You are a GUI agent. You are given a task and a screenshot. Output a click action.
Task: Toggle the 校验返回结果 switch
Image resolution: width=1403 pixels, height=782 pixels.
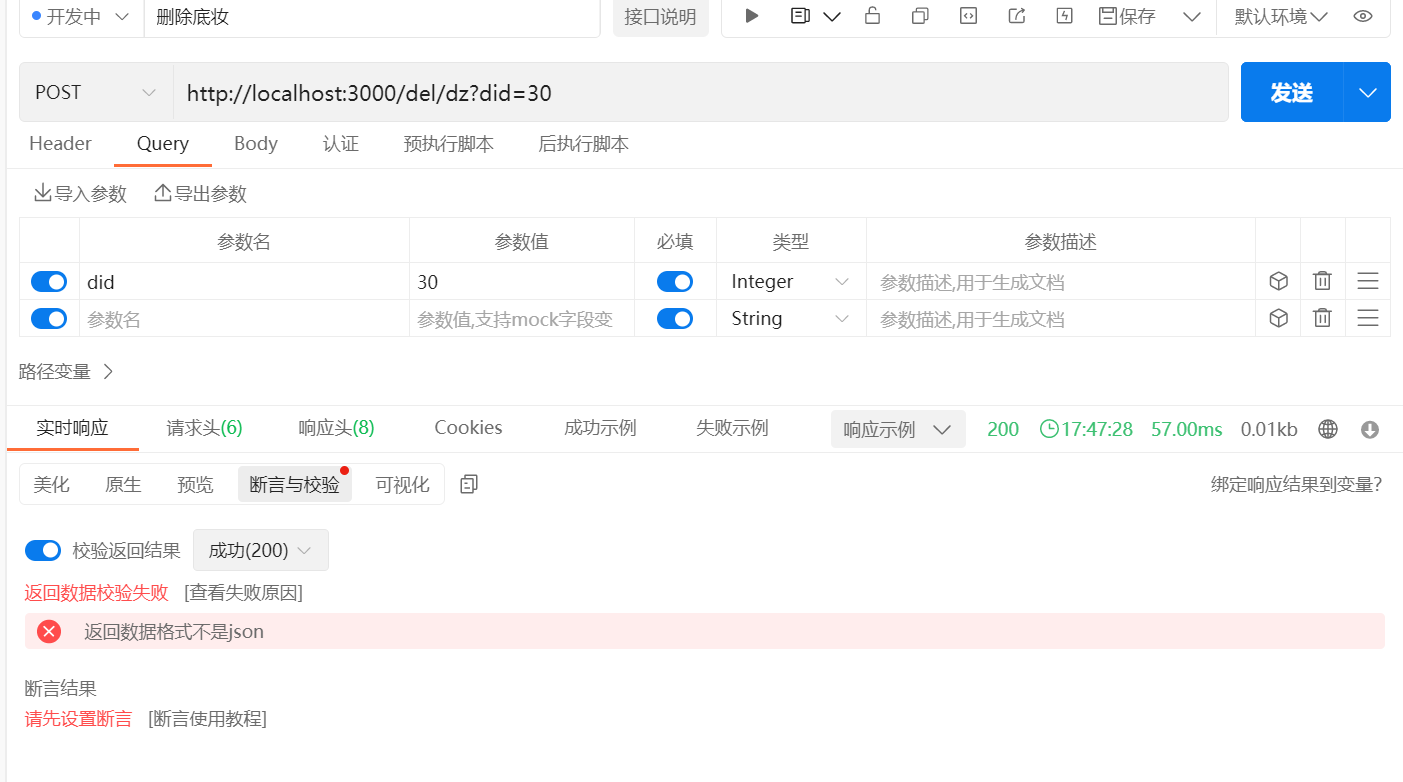(x=43, y=550)
